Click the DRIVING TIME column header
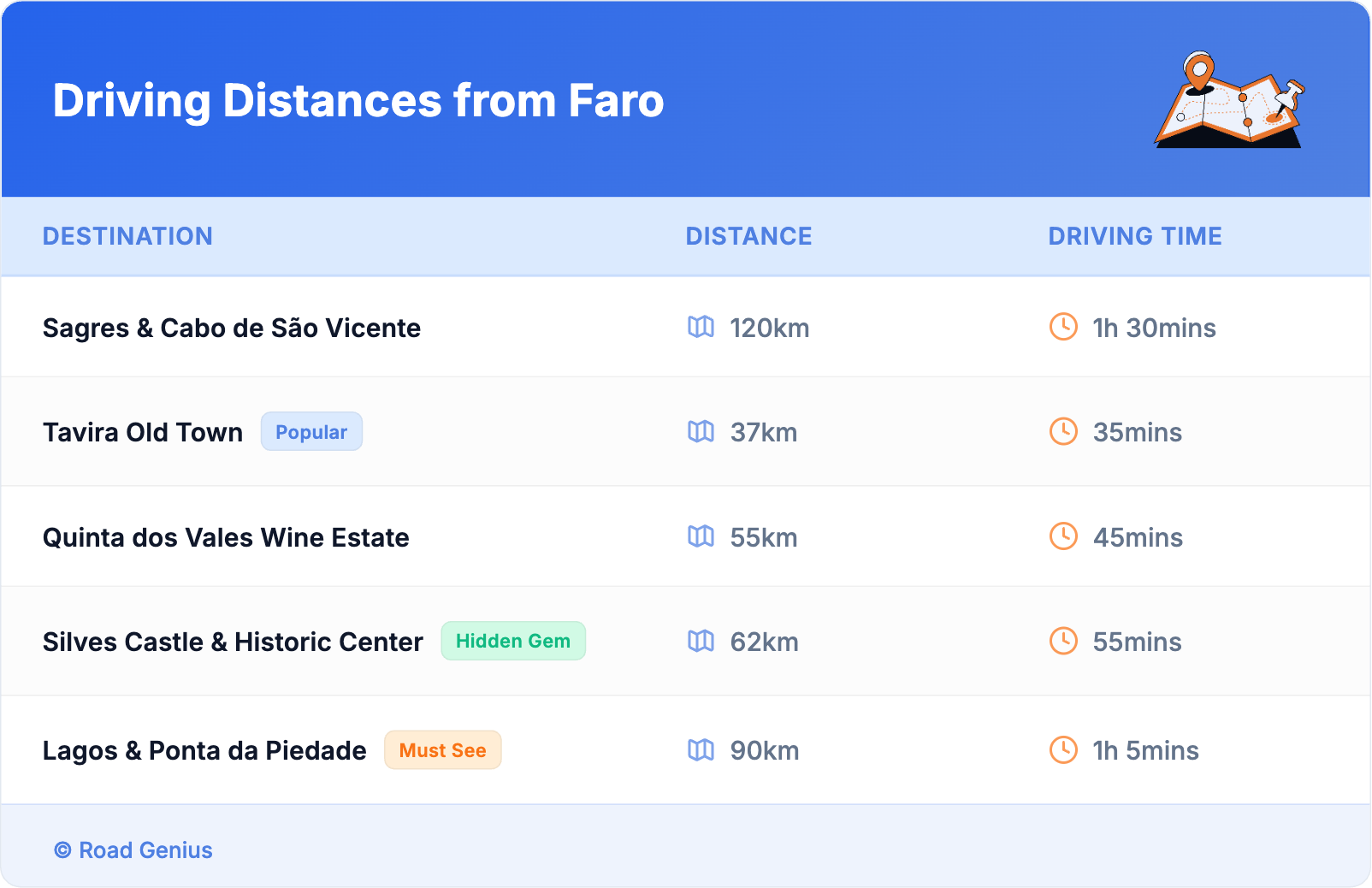This screenshot has height=888, width=1372. tap(1135, 236)
